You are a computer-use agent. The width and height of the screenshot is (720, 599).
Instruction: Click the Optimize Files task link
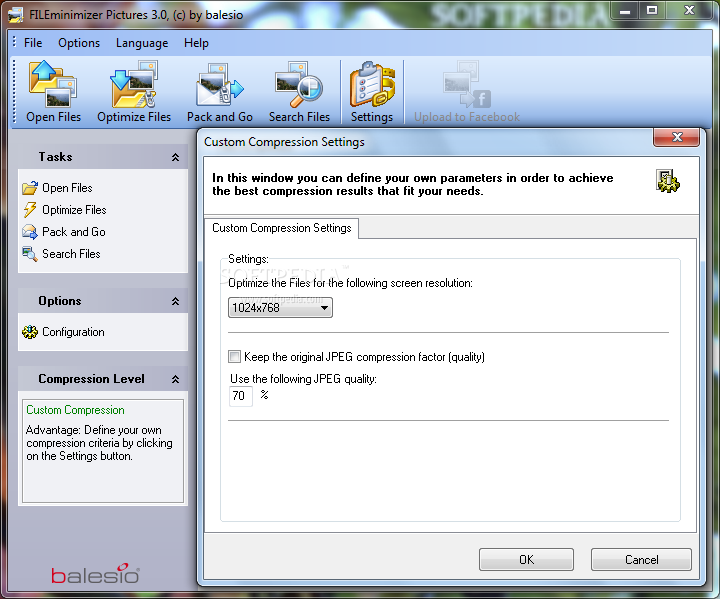tap(74, 210)
